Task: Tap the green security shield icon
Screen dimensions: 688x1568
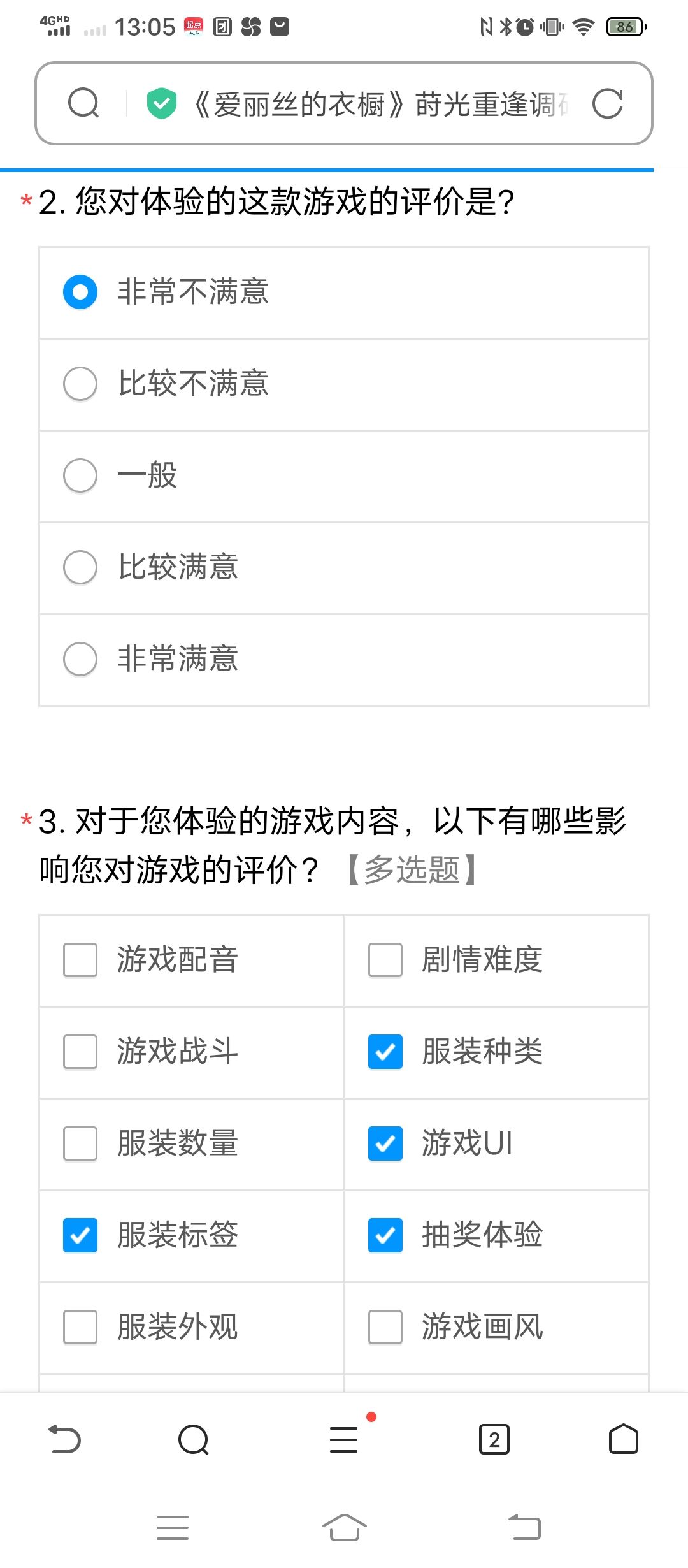Action: (x=162, y=103)
